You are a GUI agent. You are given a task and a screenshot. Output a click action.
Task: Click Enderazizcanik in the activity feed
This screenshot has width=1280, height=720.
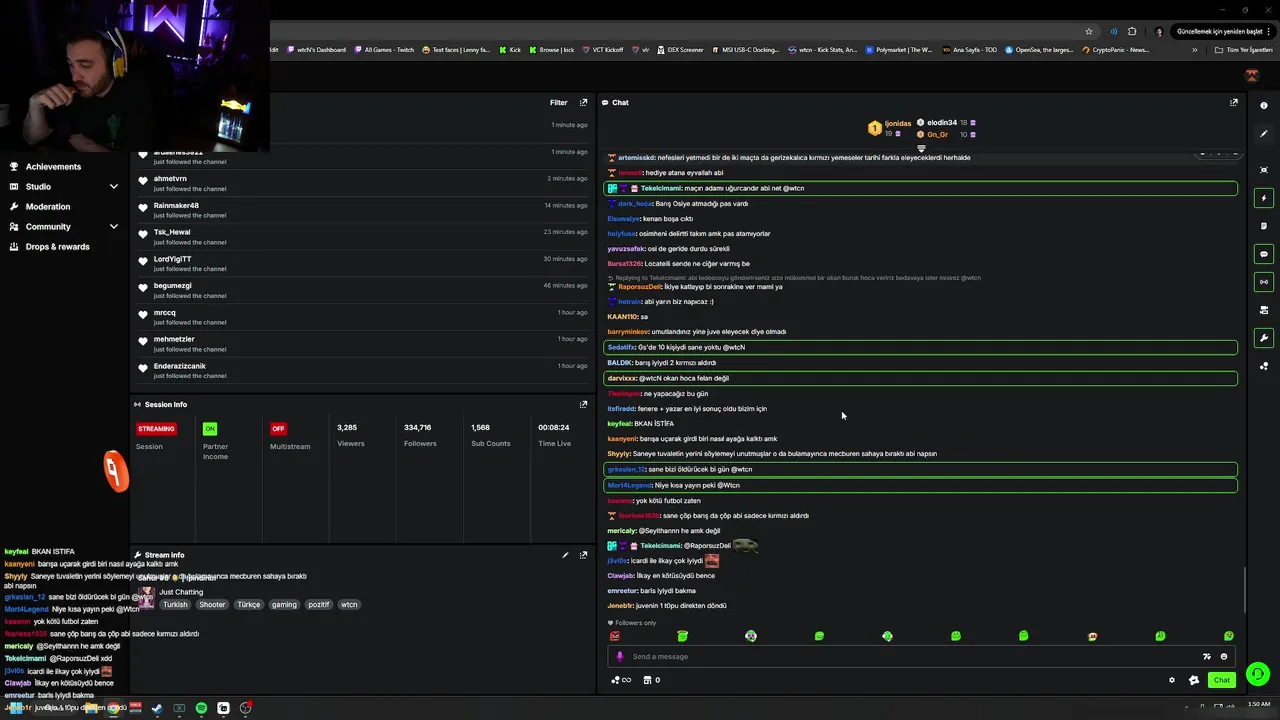tap(179, 366)
